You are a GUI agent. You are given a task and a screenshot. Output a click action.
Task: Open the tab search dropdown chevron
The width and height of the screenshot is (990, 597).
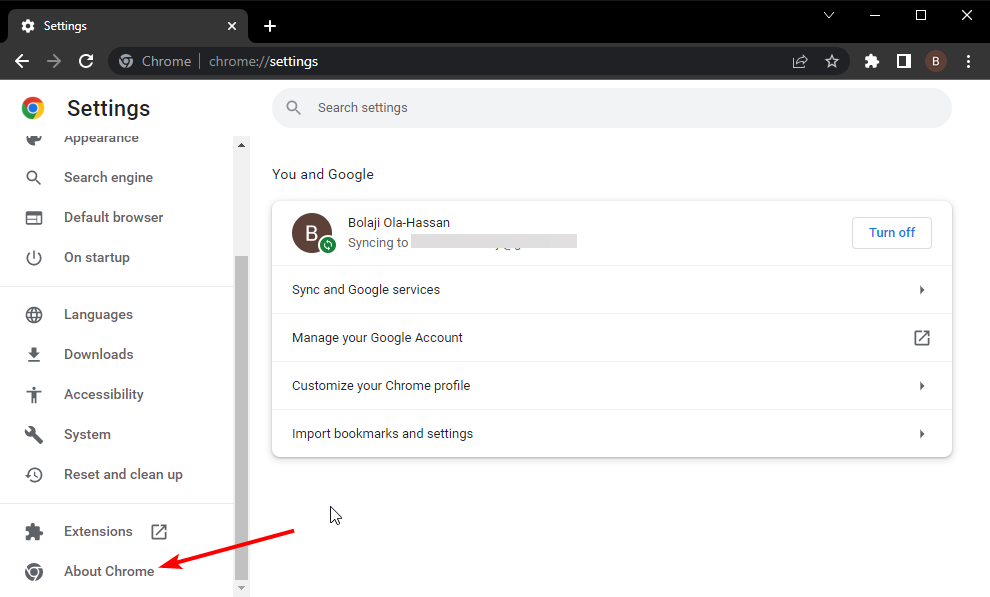pos(829,15)
